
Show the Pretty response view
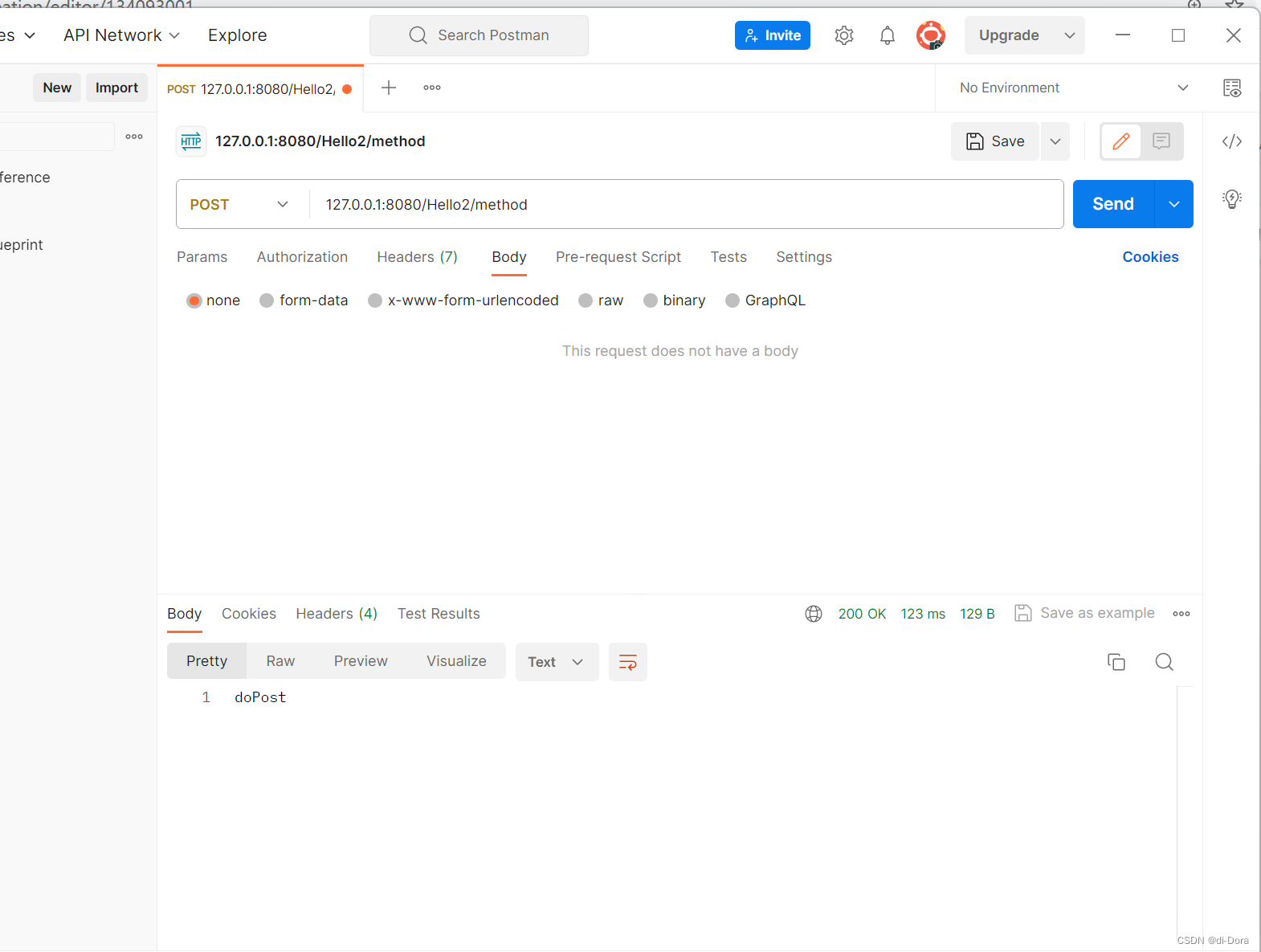(x=206, y=661)
